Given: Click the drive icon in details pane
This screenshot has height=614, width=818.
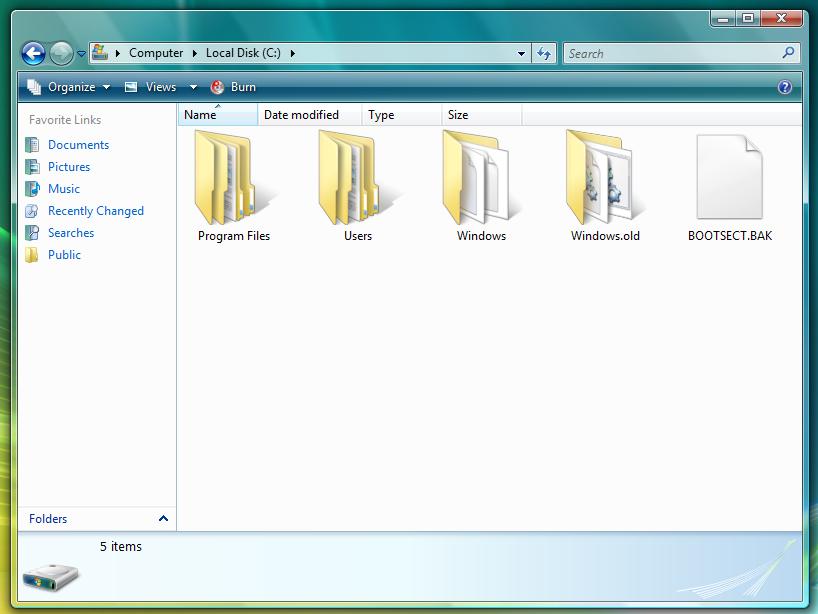Looking at the screenshot, I should pos(50,577).
